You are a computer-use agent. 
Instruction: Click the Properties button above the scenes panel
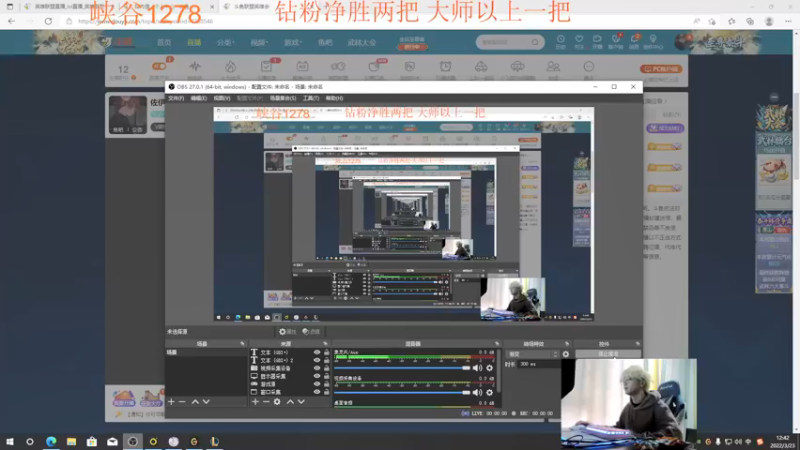pos(287,332)
